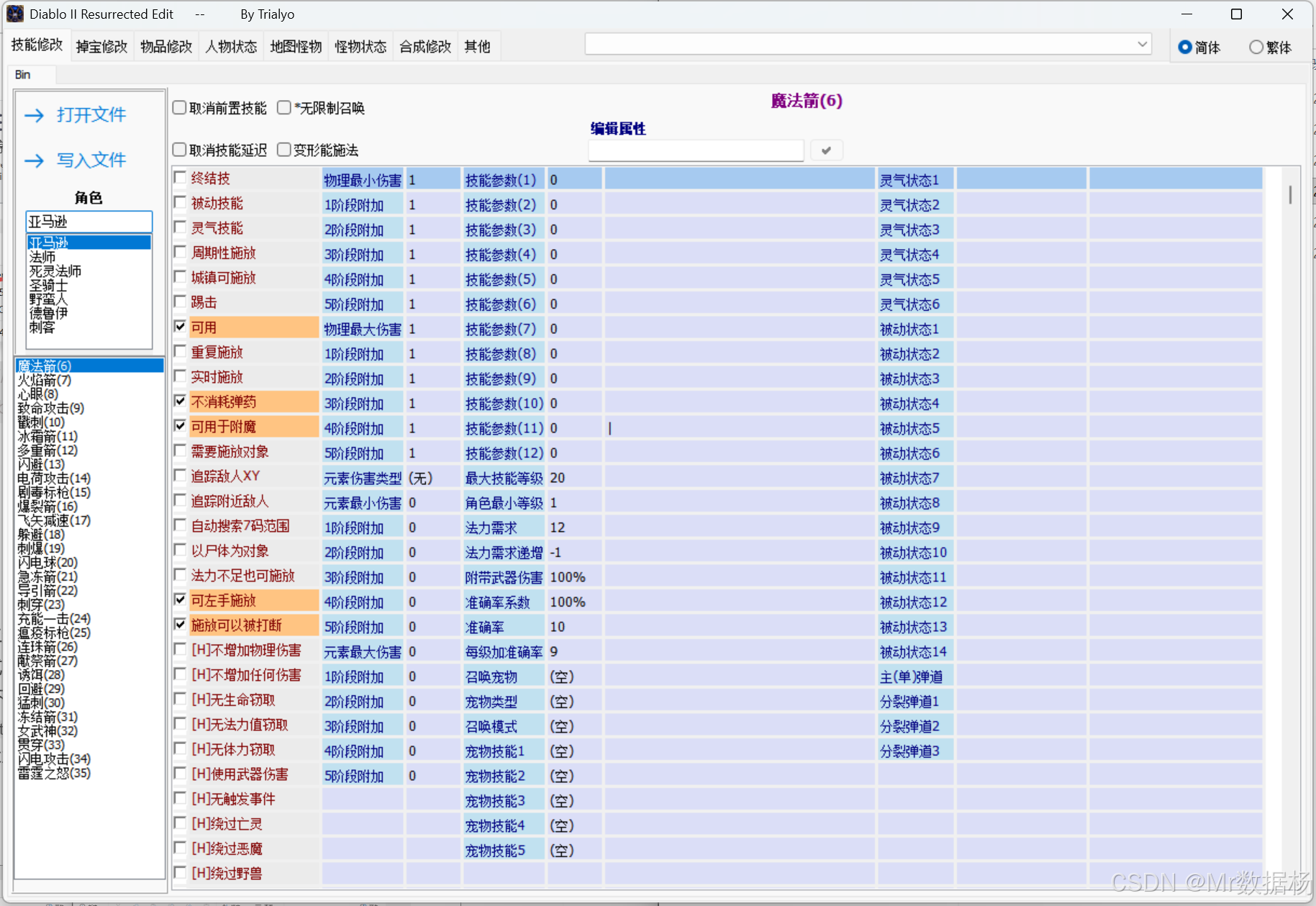Go to the 人物状态 tab
1316x906 pixels.
click(231, 47)
